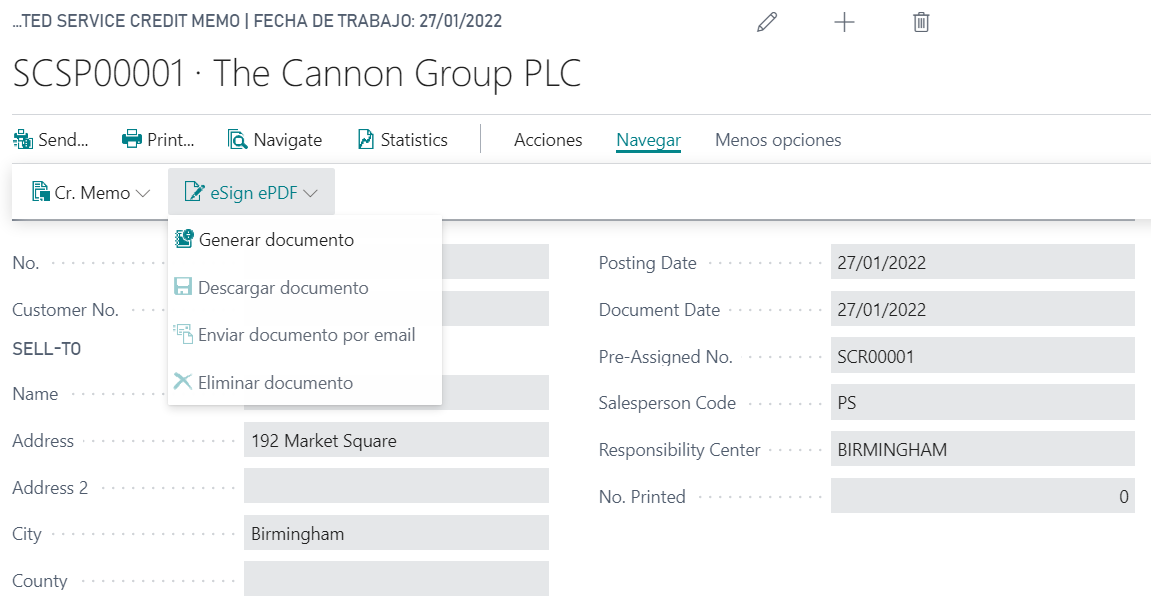Click the Print printer icon

pos(132,140)
